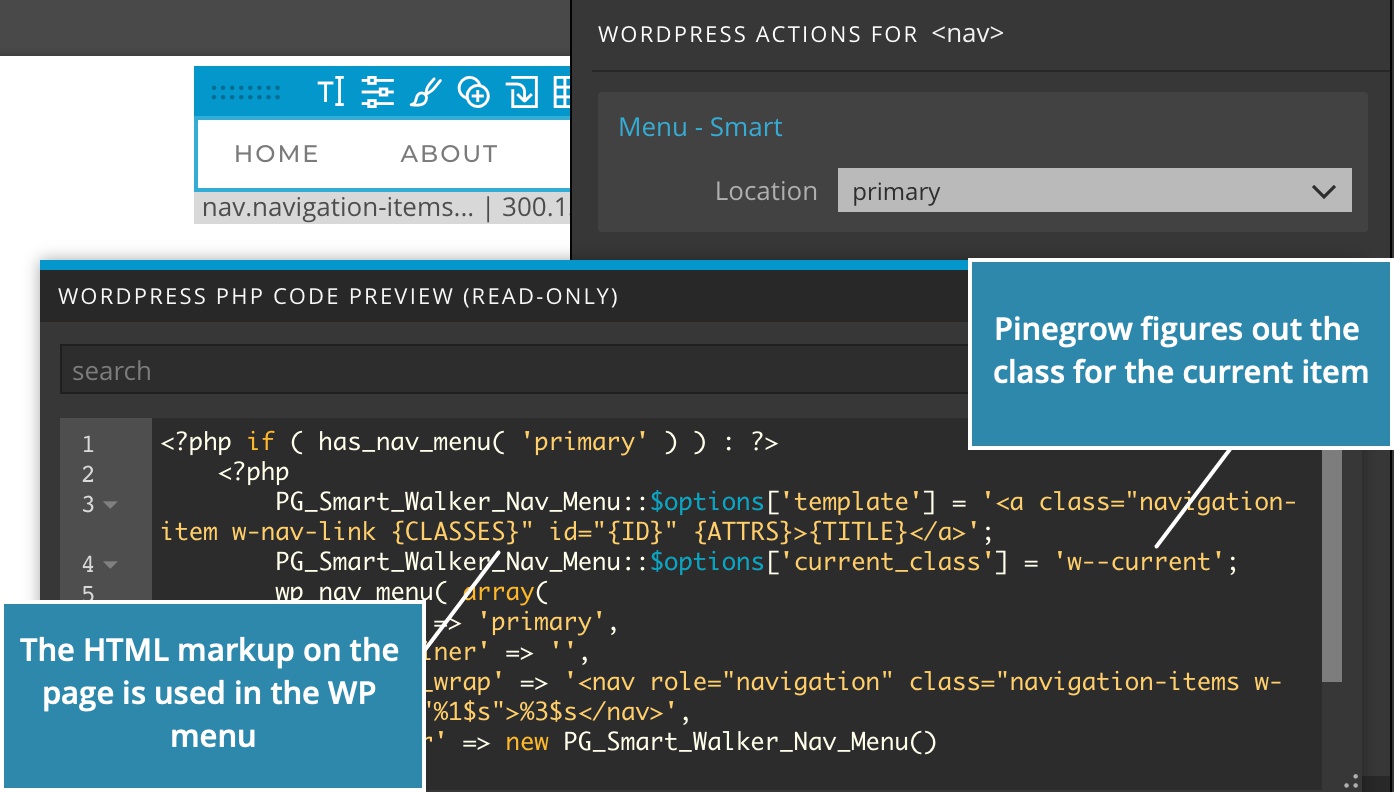Viewport: 1394px width, 792px height.
Task: Click line number 1 in the gutter
Action: pyautogui.click(x=88, y=444)
